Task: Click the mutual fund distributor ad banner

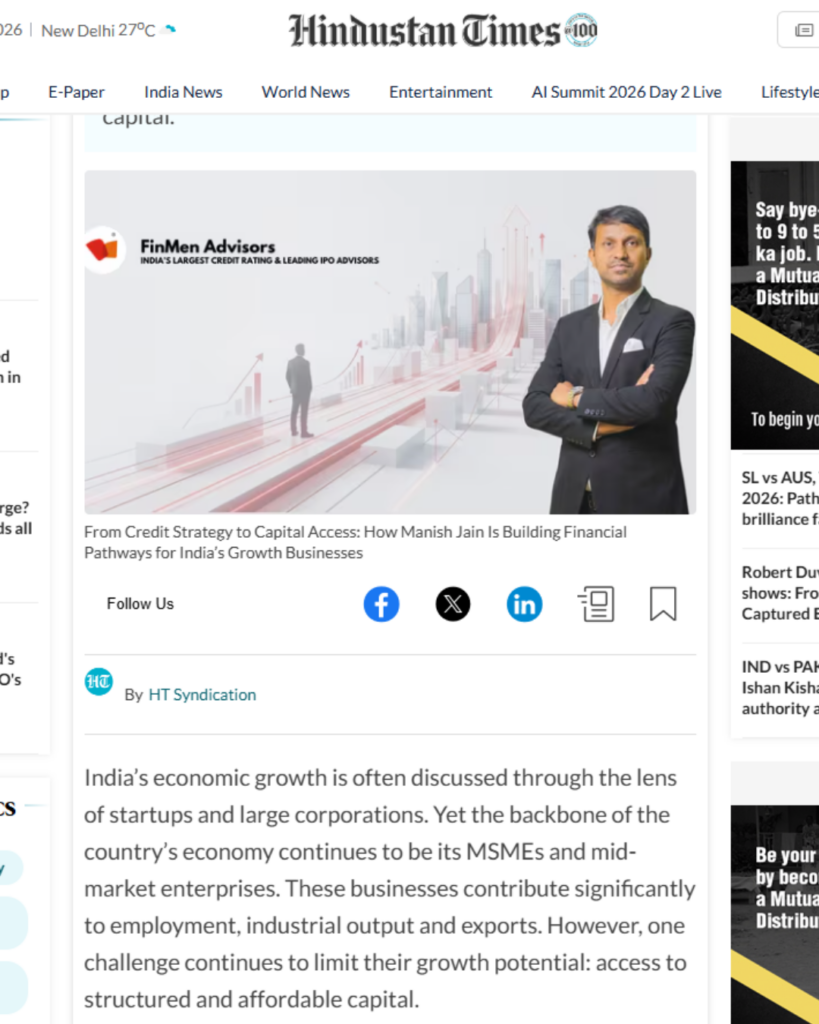Action: (x=775, y=305)
